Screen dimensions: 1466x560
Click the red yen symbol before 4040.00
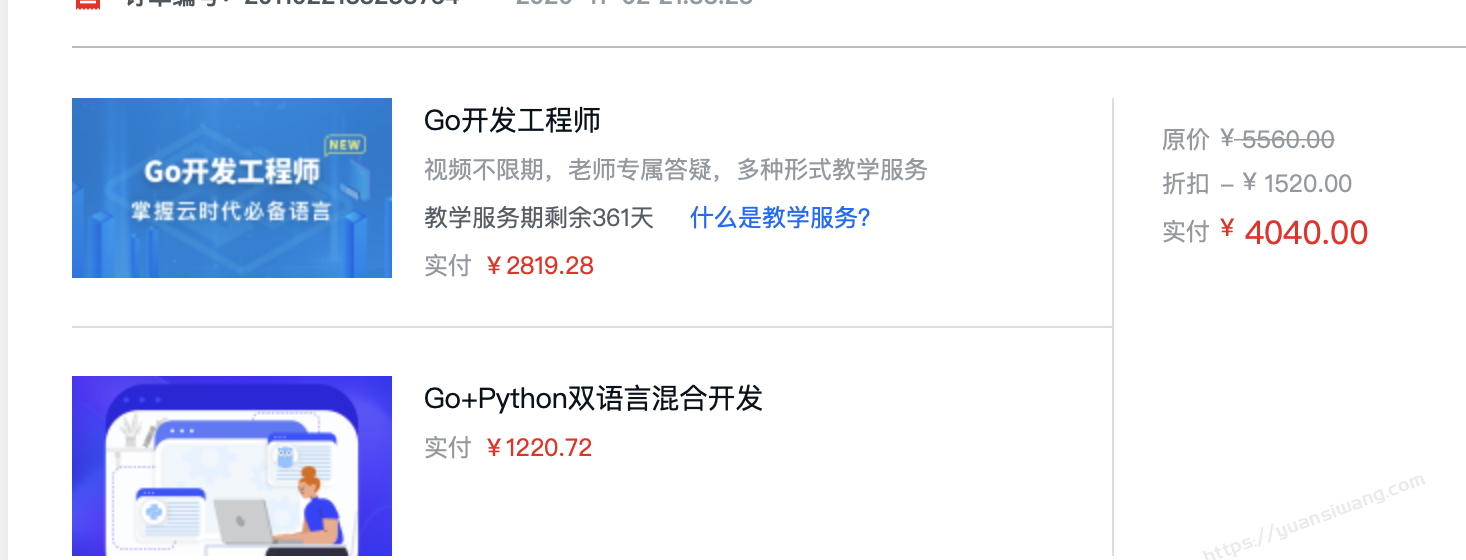pos(1228,229)
